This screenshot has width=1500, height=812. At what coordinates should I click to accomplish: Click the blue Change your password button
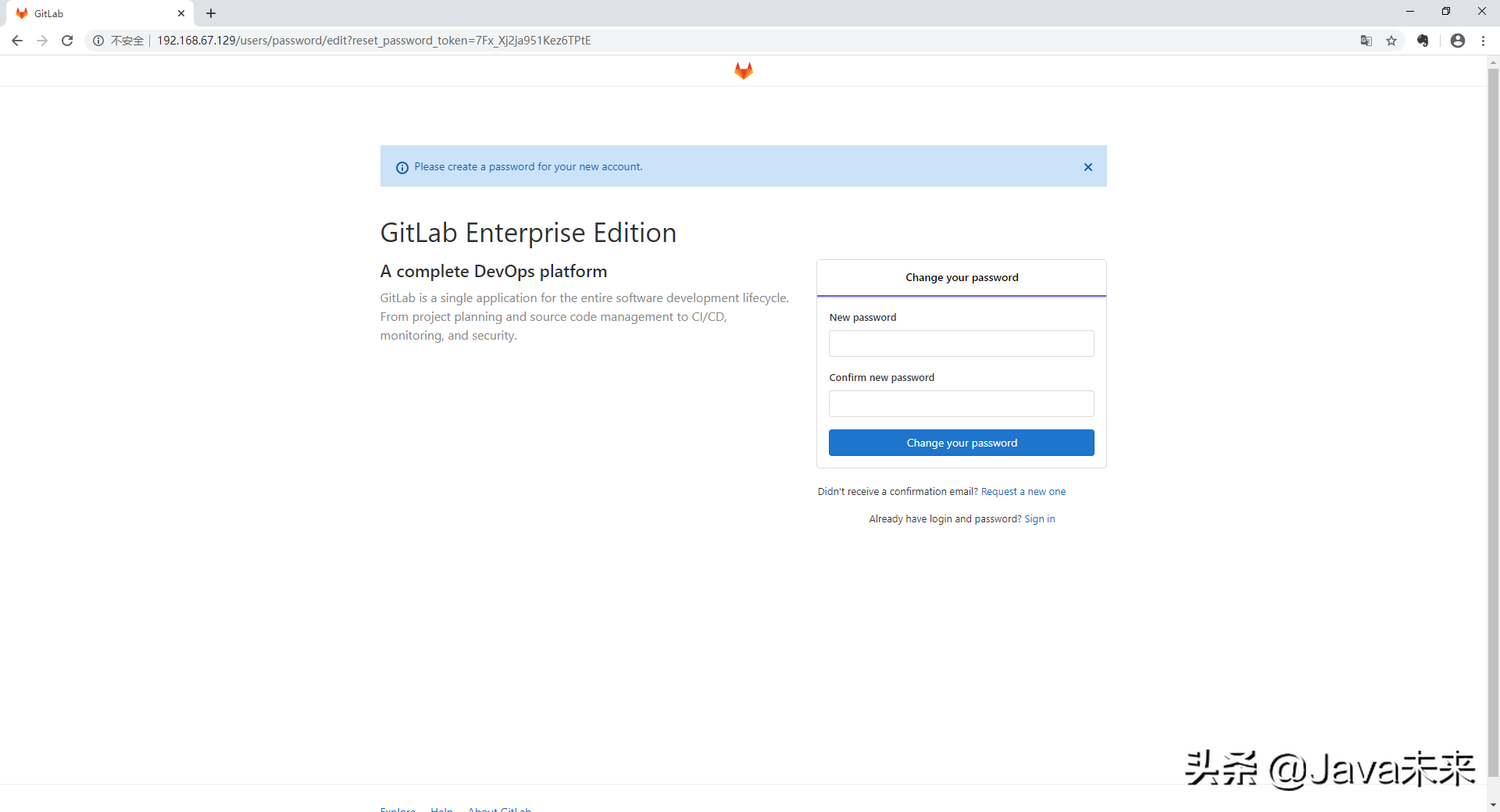pos(961,443)
